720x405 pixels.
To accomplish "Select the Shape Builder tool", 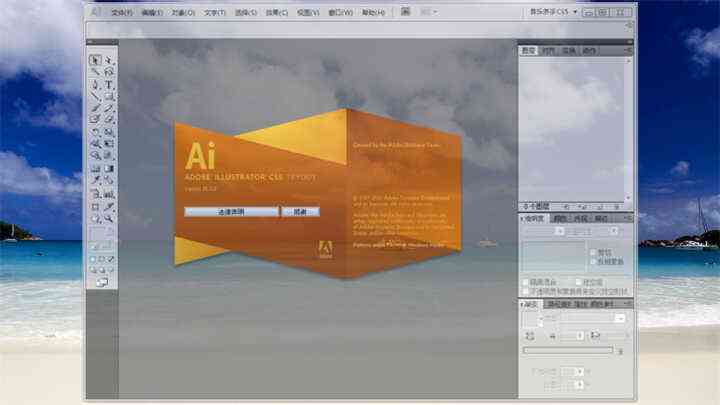I will point(96,156).
